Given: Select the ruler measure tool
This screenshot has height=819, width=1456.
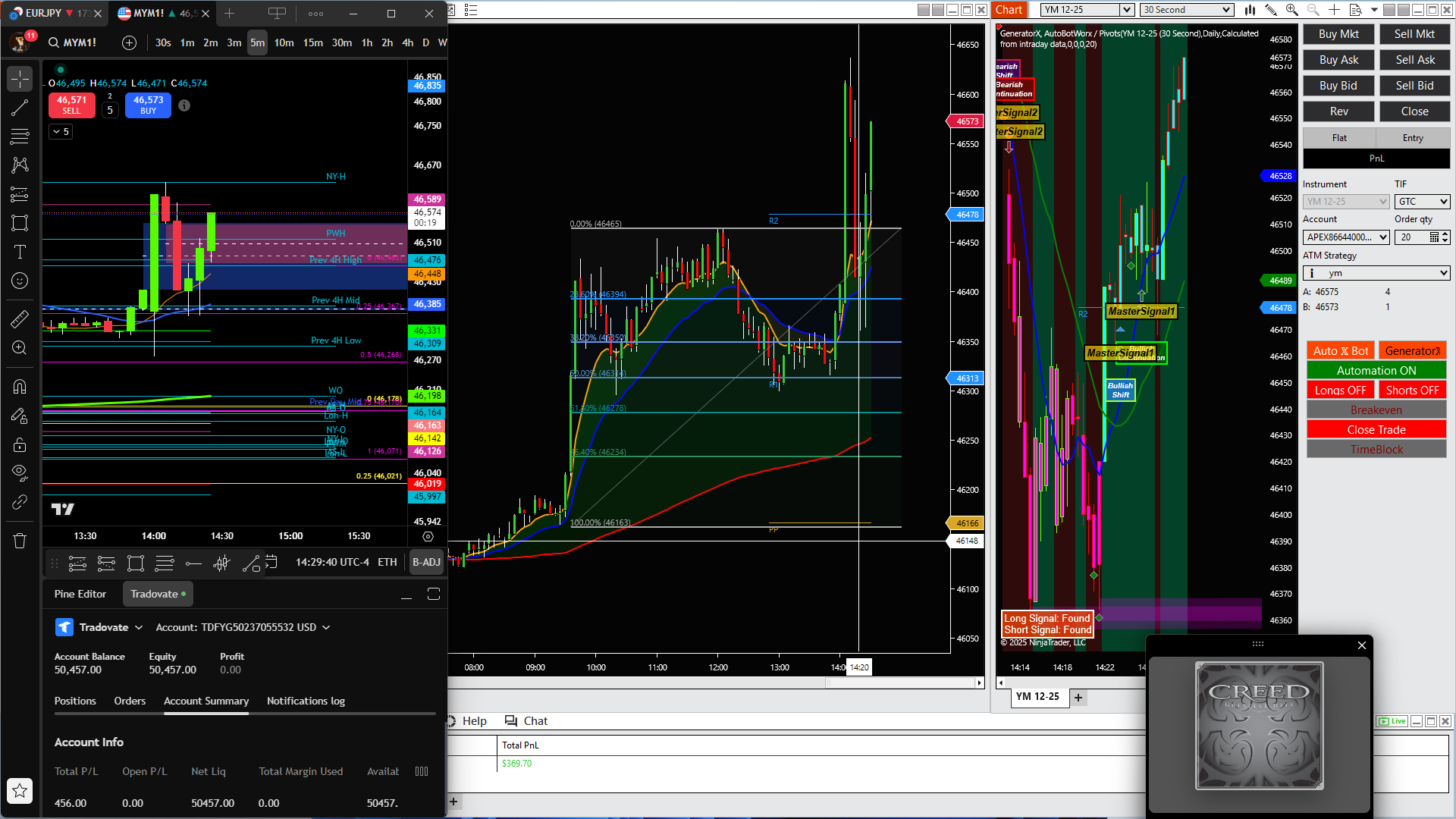Looking at the screenshot, I should tap(20, 319).
